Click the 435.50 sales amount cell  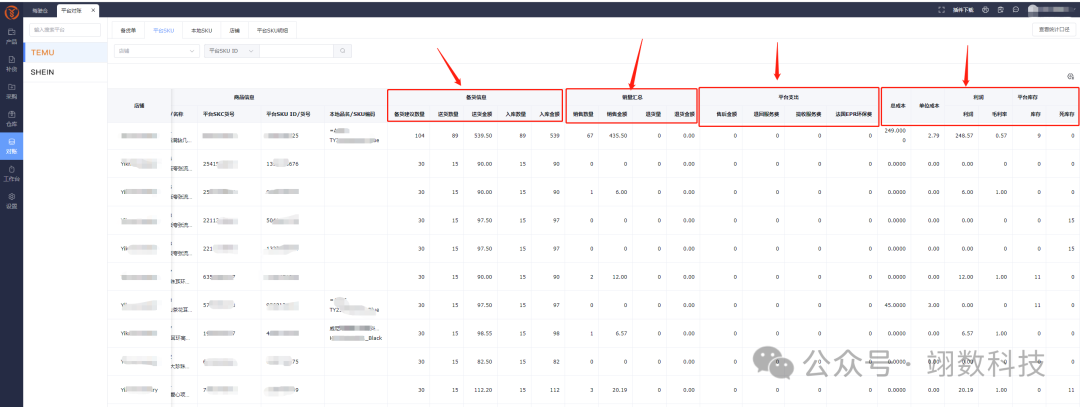point(616,136)
